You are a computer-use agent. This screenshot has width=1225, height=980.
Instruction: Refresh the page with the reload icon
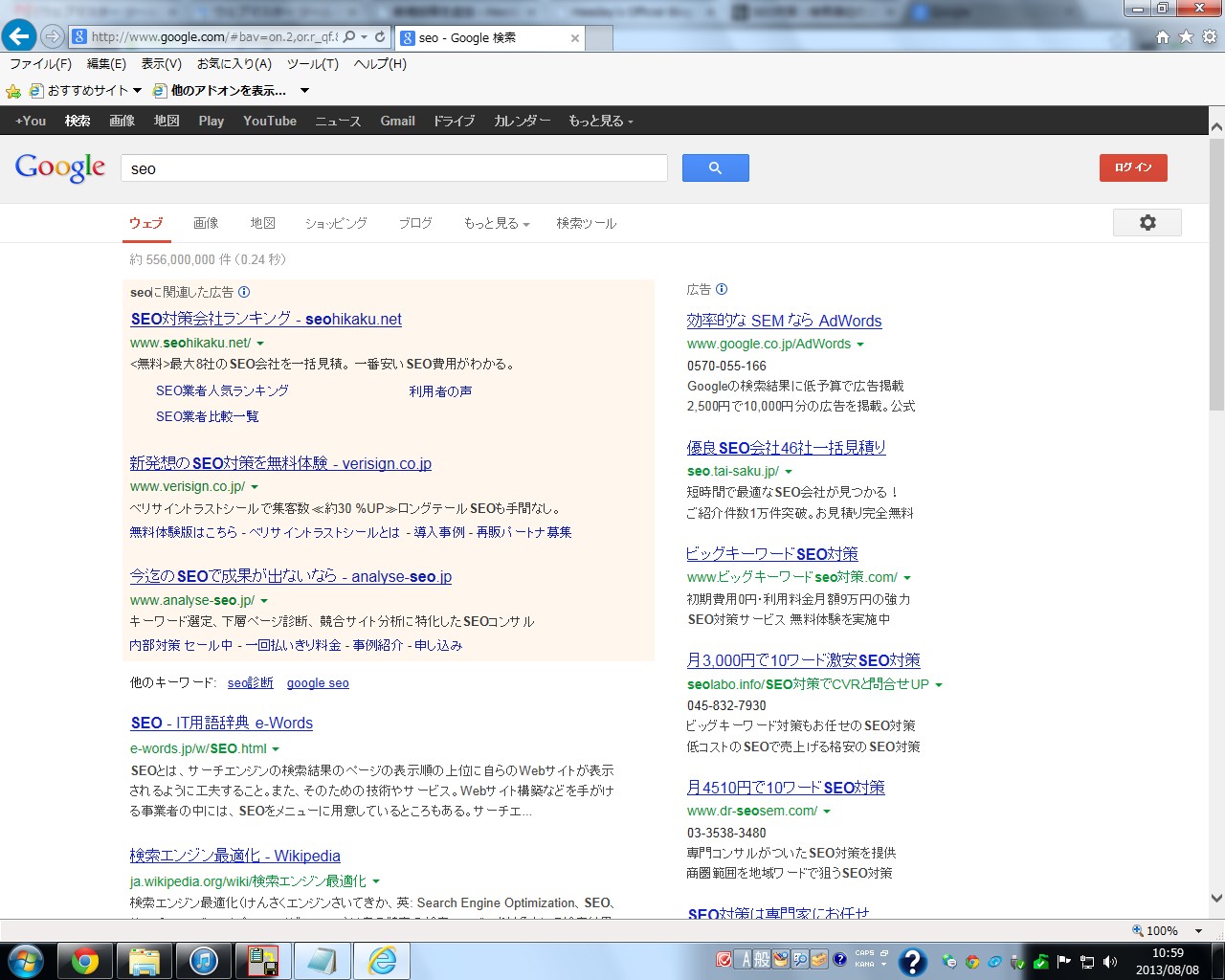pyautogui.click(x=380, y=37)
